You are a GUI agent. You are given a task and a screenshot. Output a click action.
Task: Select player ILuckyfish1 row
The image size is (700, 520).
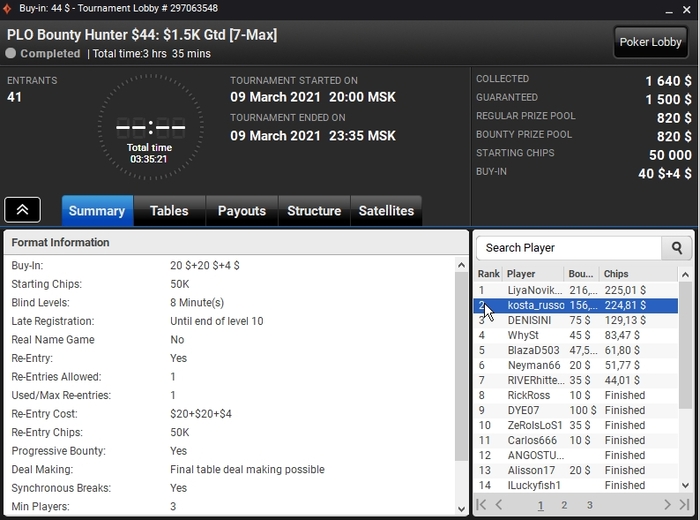pyautogui.click(x=576, y=485)
